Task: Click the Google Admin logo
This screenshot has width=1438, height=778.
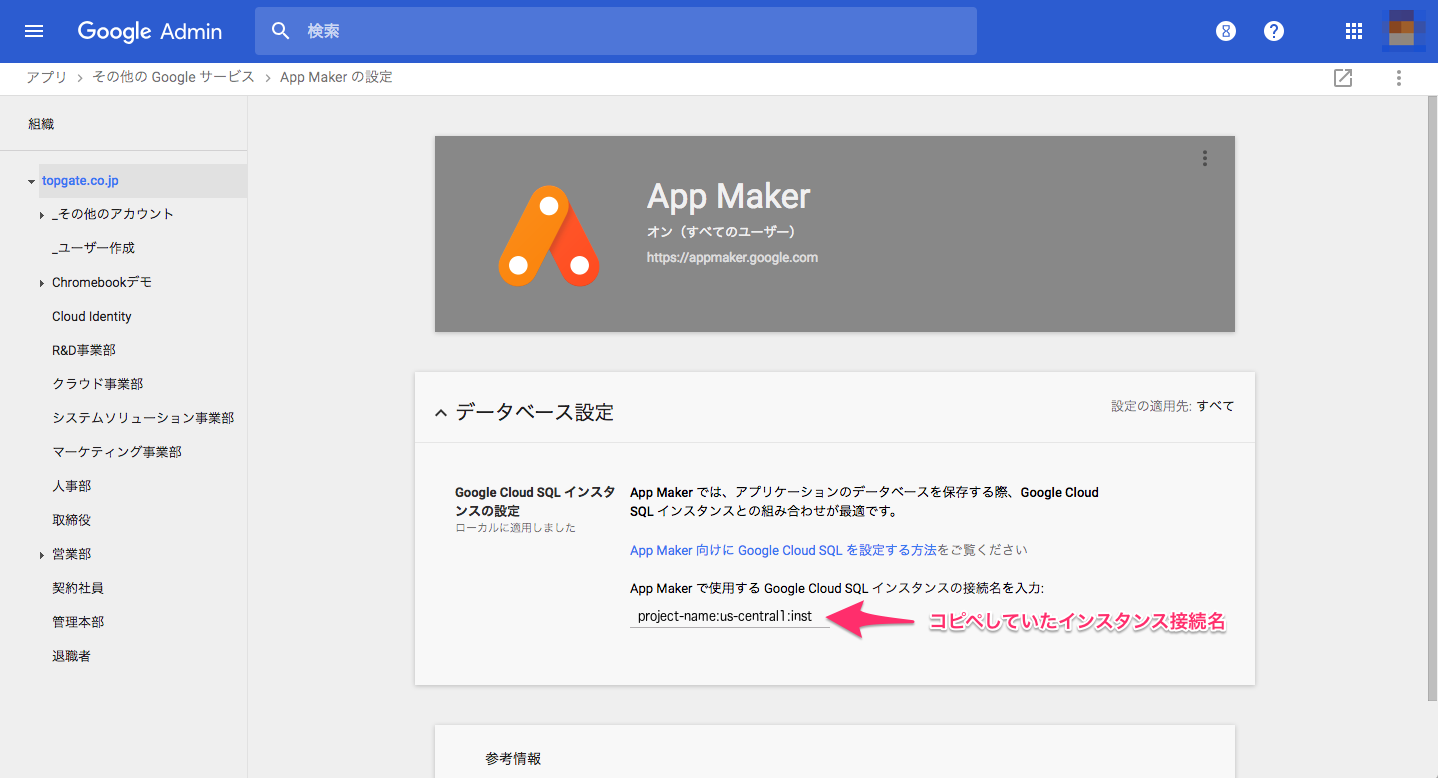Action: point(150,31)
